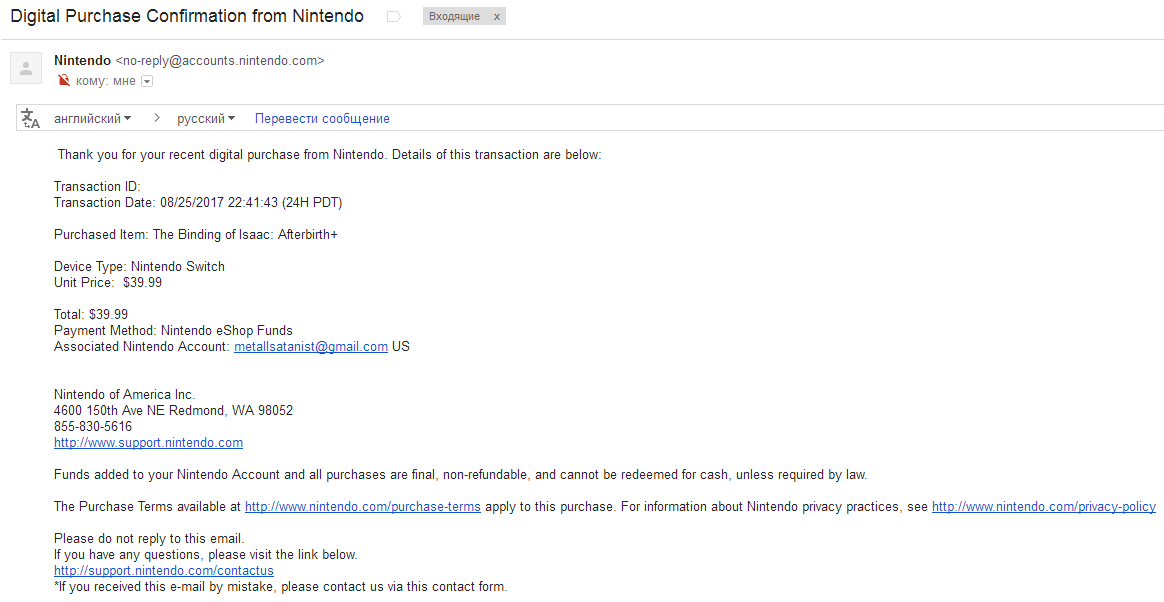Click the importance marker beside the subject
Image resolution: width=1164 pixels, height=602 pixels.
click(x=393, y=17)
